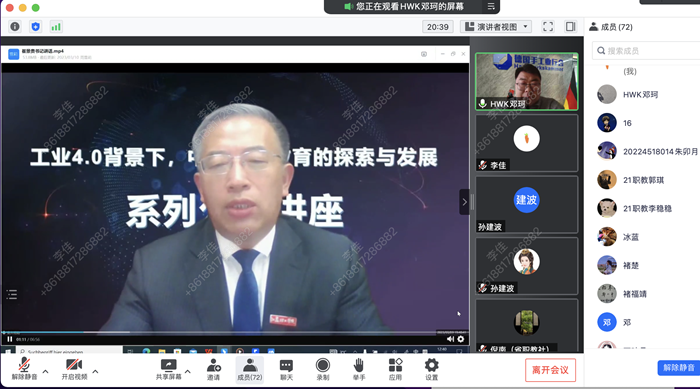Open the invite participants icon
Screen dimensions: 700x389
click(x=213, y=370)
